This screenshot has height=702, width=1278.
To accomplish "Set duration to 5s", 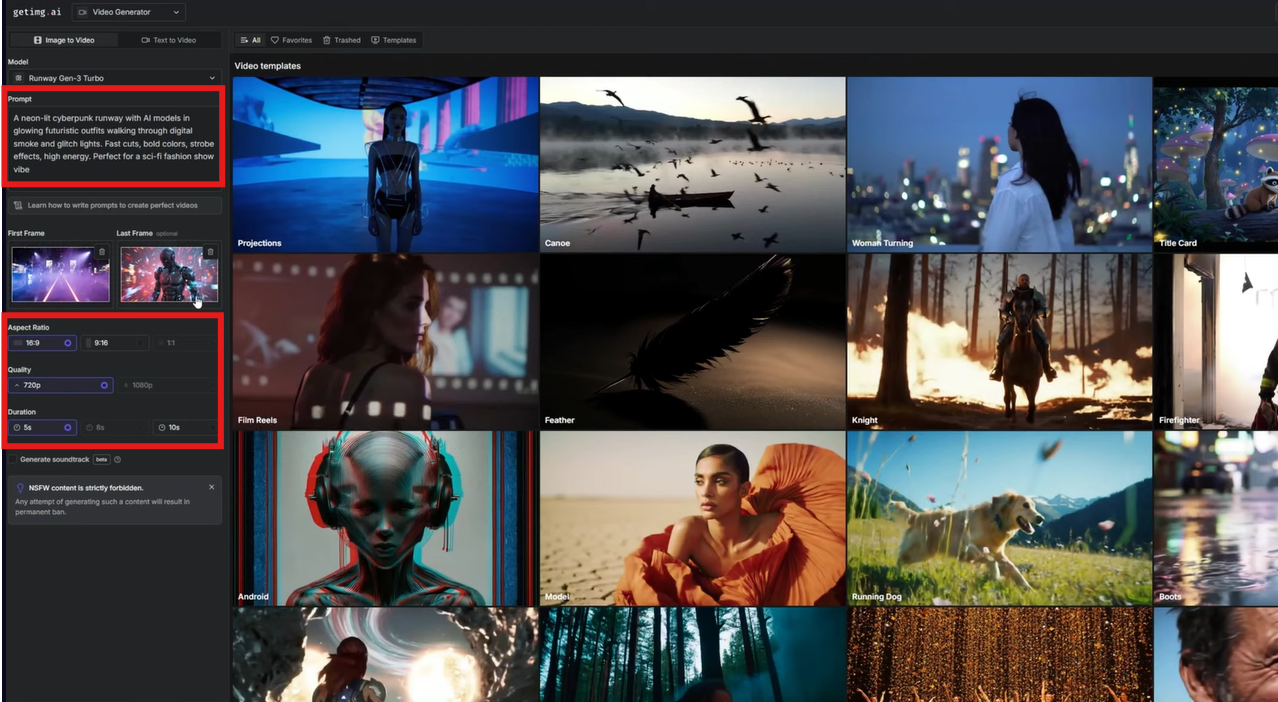I will pos(42,427).
